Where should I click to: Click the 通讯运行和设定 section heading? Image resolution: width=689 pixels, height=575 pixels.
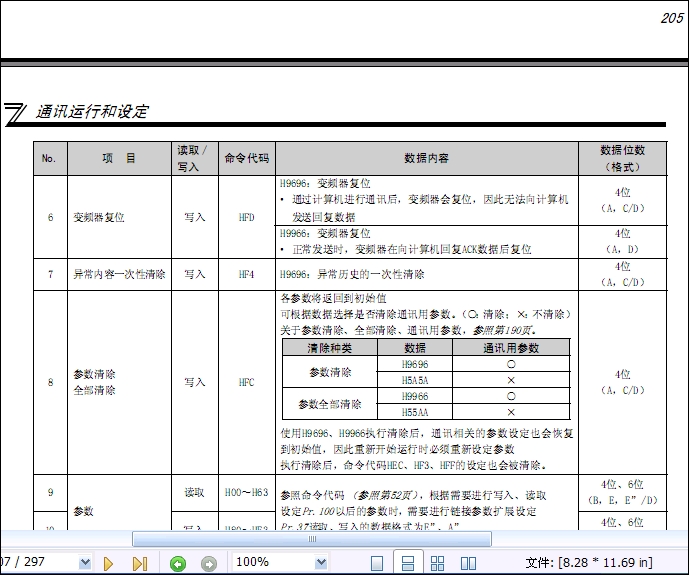click(x=92, y=112)
